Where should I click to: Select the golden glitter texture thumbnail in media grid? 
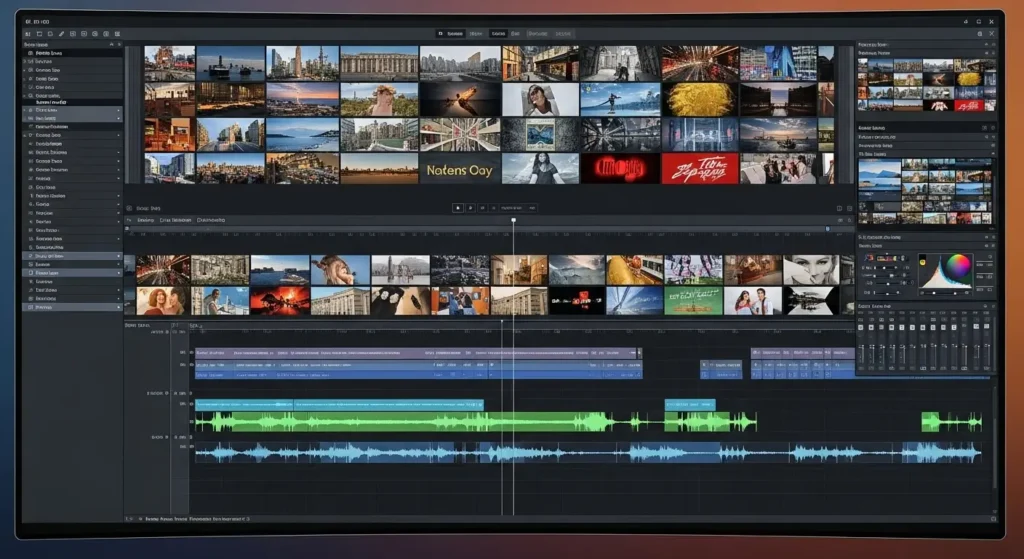pyautogui.click(x=699, y=99)
